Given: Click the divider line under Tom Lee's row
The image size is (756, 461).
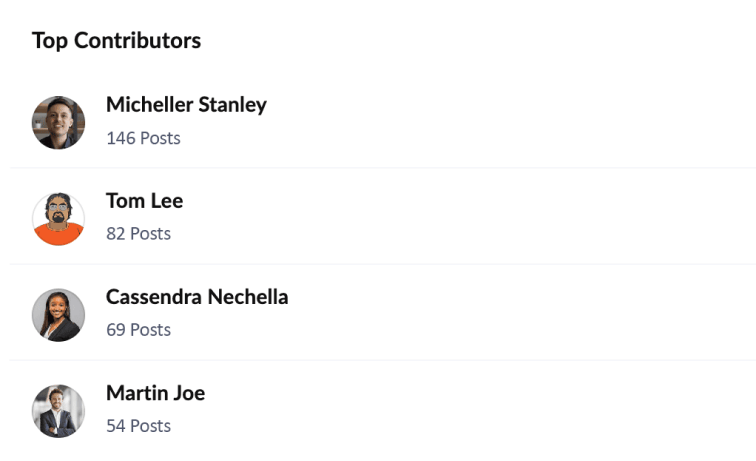Looking at the screenshot, I should 380,264.
